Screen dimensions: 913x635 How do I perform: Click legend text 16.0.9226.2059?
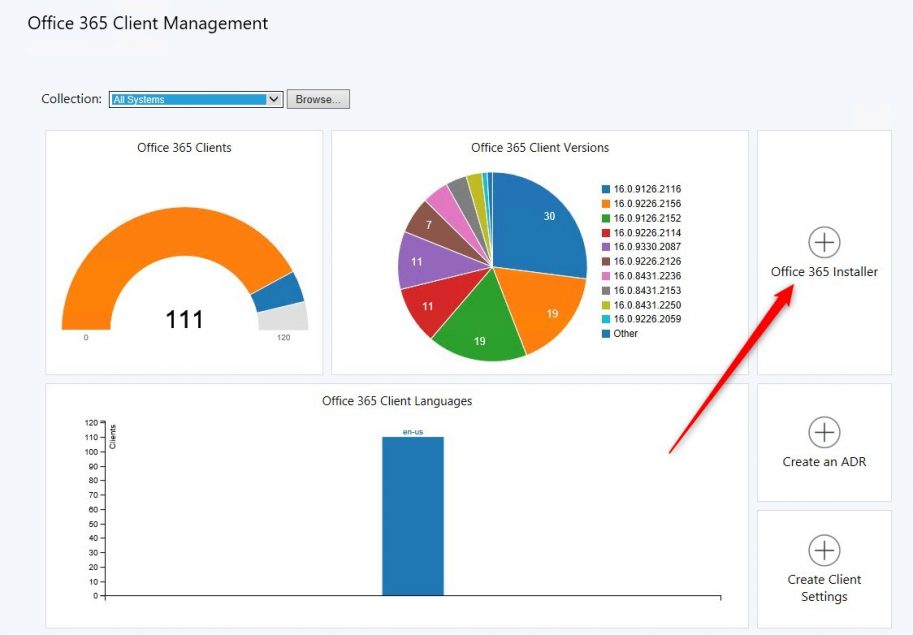[x=647, y=319]
